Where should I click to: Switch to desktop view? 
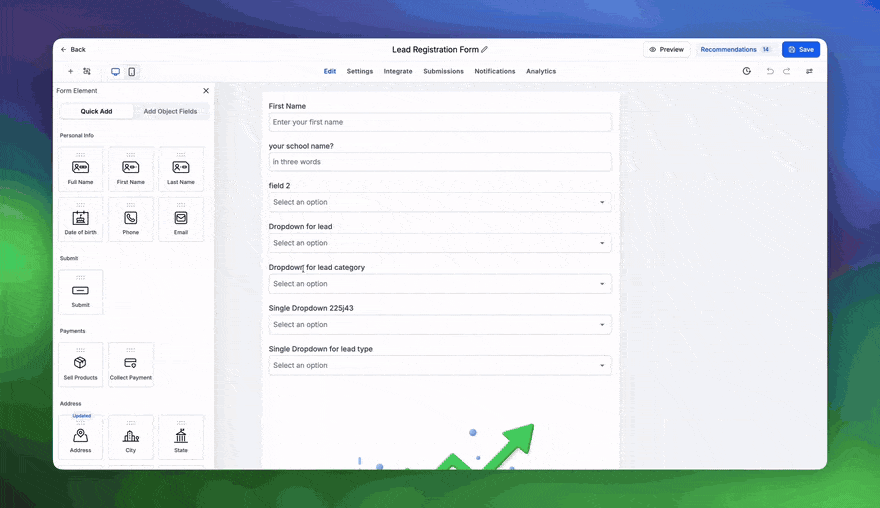click(x=115, y=72)
